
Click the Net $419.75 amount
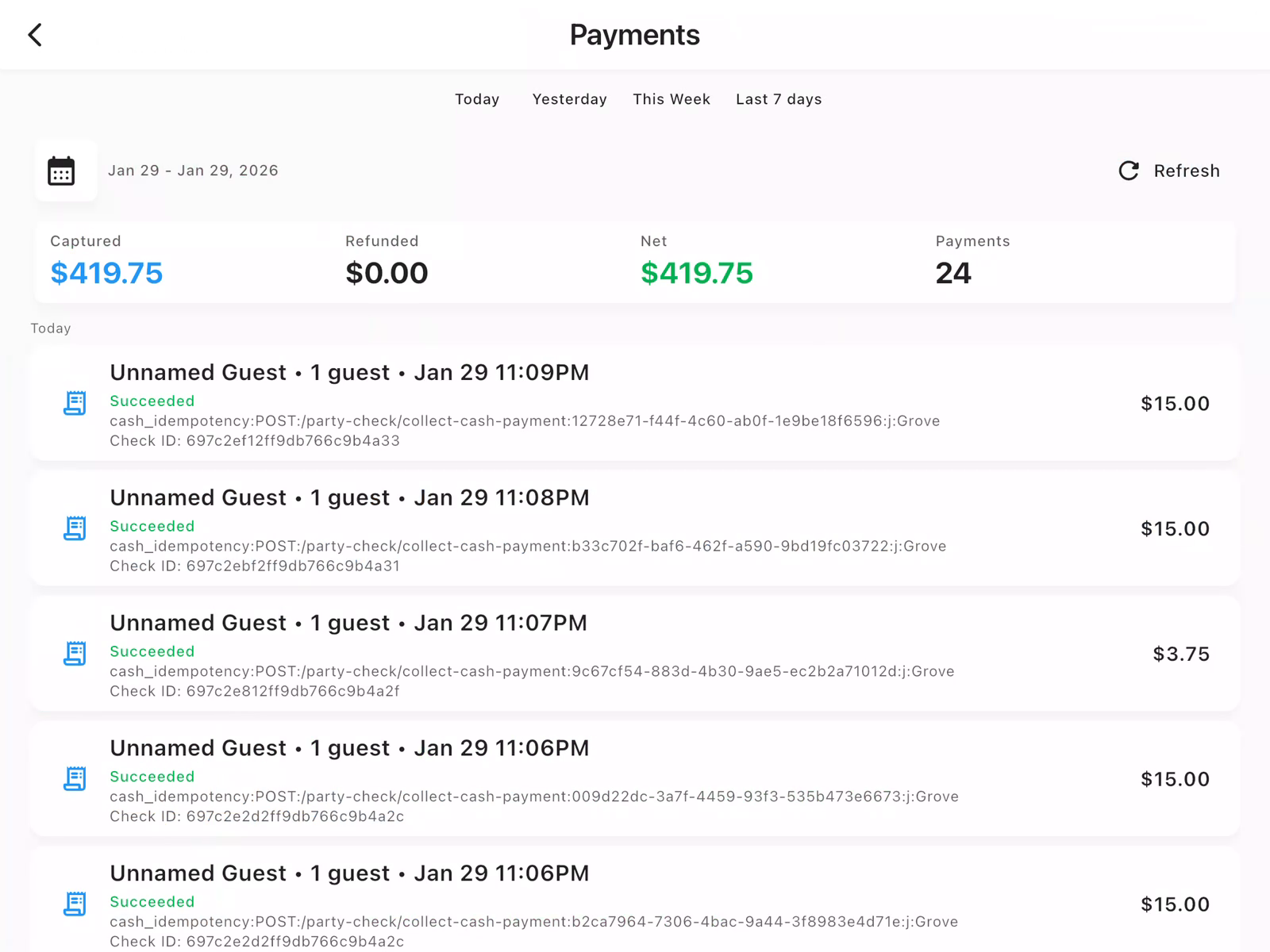[x=697, y=273]
